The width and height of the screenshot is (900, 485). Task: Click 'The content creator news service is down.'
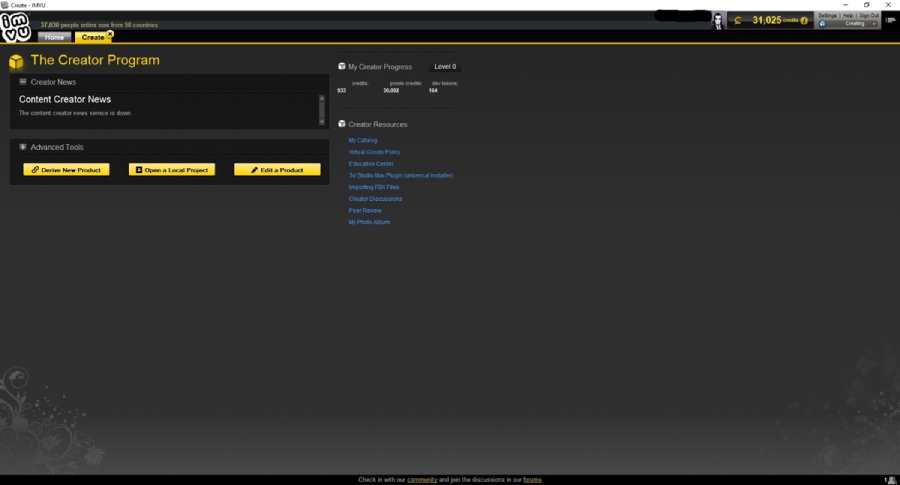75,113
